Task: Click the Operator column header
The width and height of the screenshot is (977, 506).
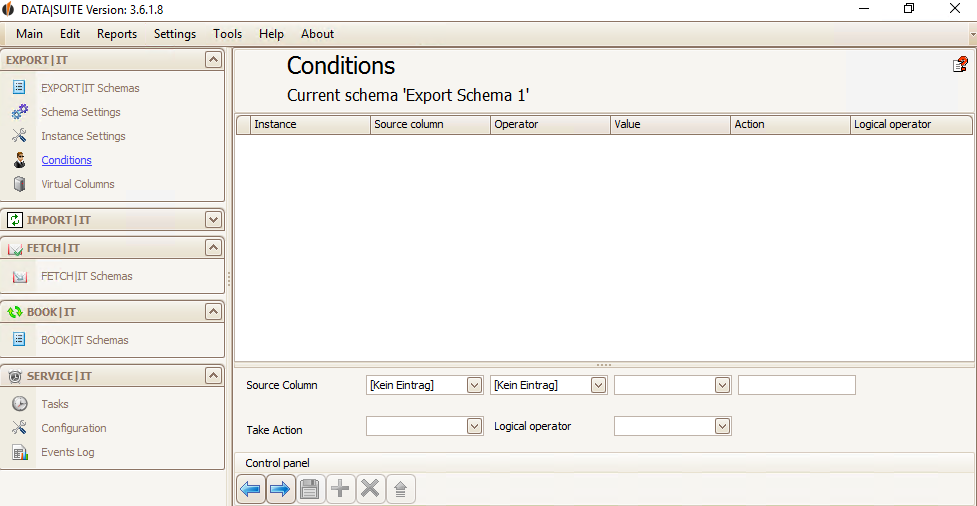Action: (x=551, y=124)
